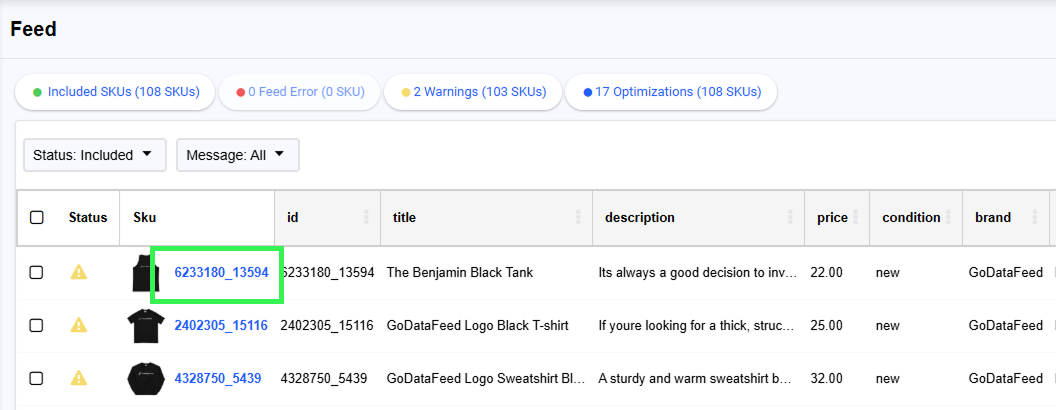Screen dimensions: 1056x410
Task: Open title column options menu
Action: click(x=577, y=217)
